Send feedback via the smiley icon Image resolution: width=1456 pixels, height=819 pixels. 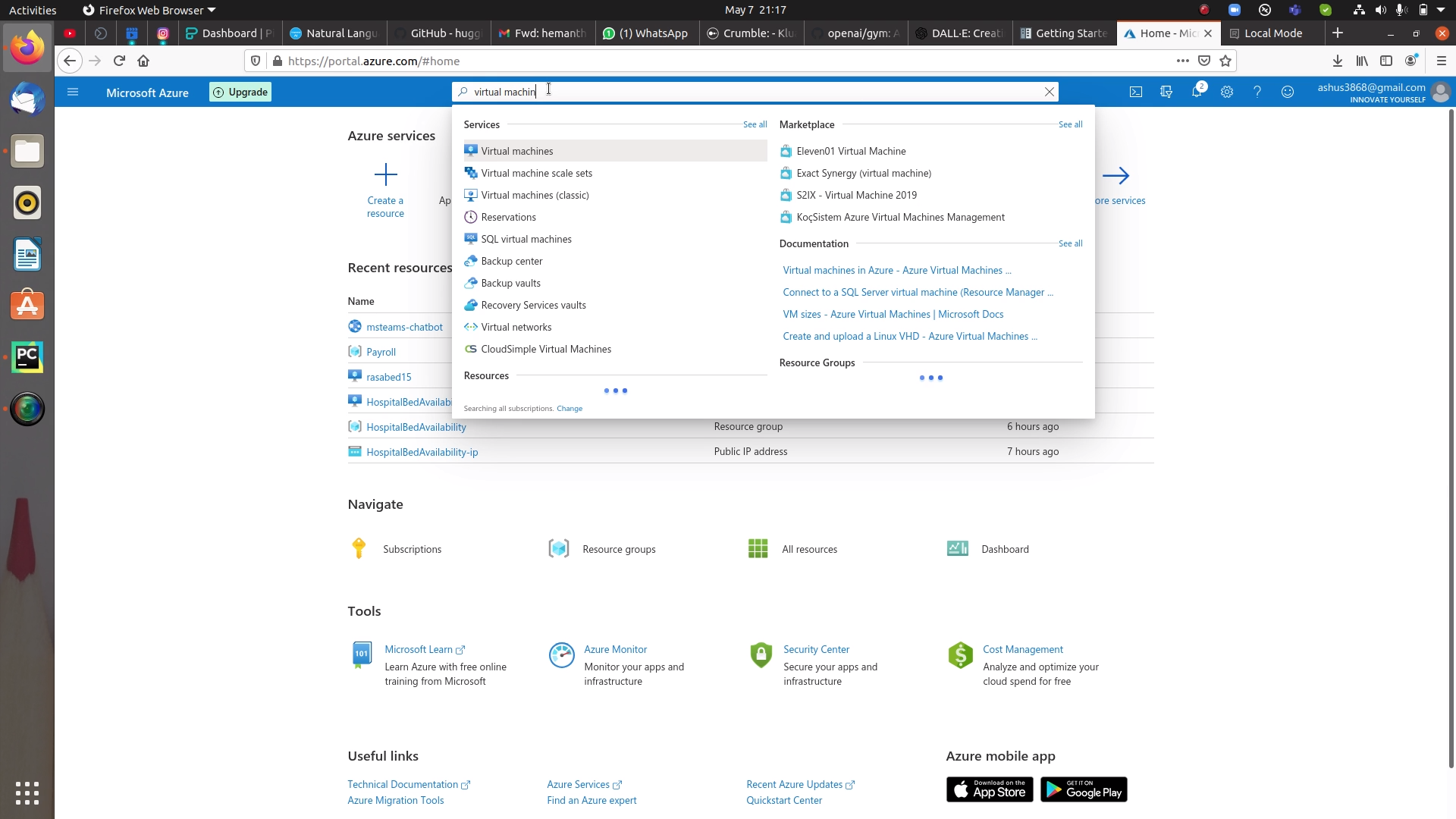[x=1288, y=92]
